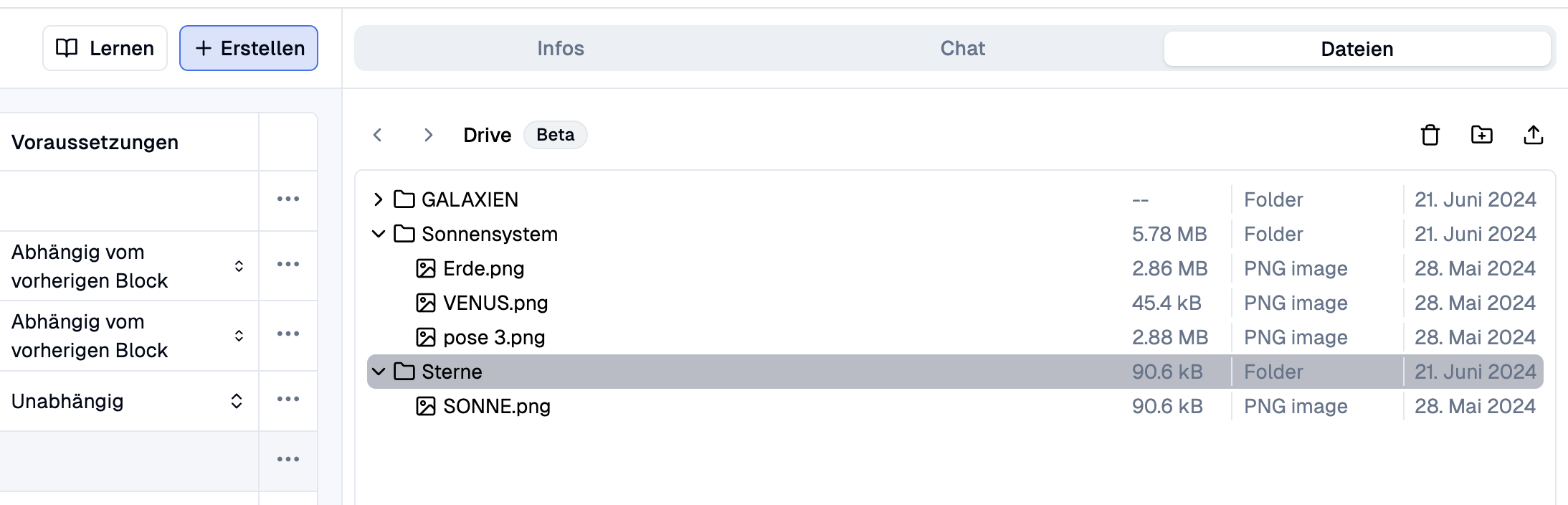Click the Erstellen button

pyautogui.click(x=249, y=48)
